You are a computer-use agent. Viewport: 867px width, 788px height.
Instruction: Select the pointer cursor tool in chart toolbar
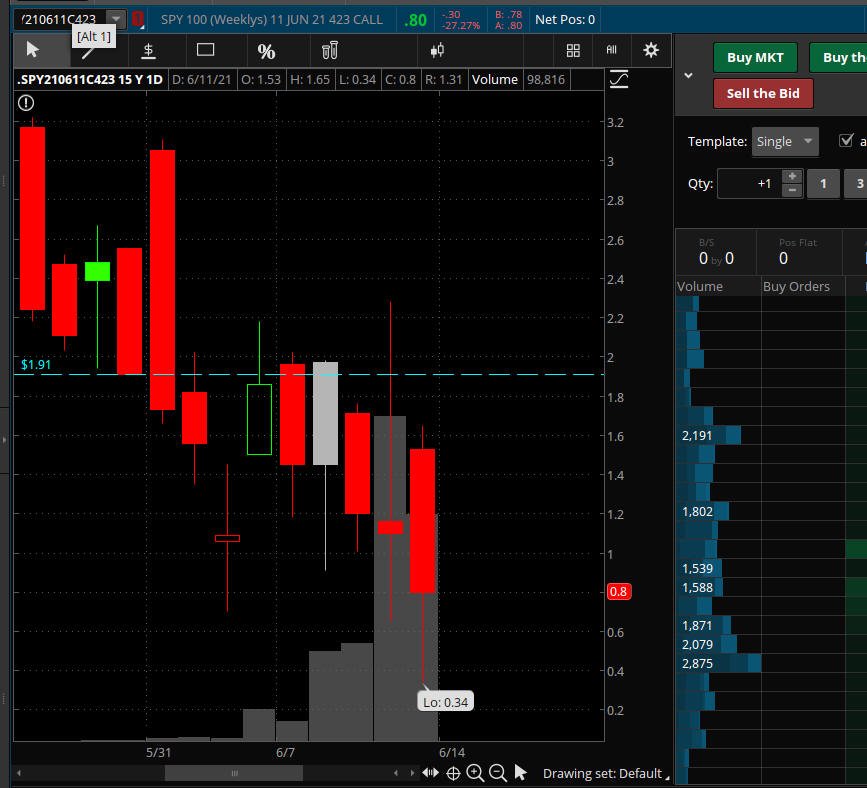(33, 50)
